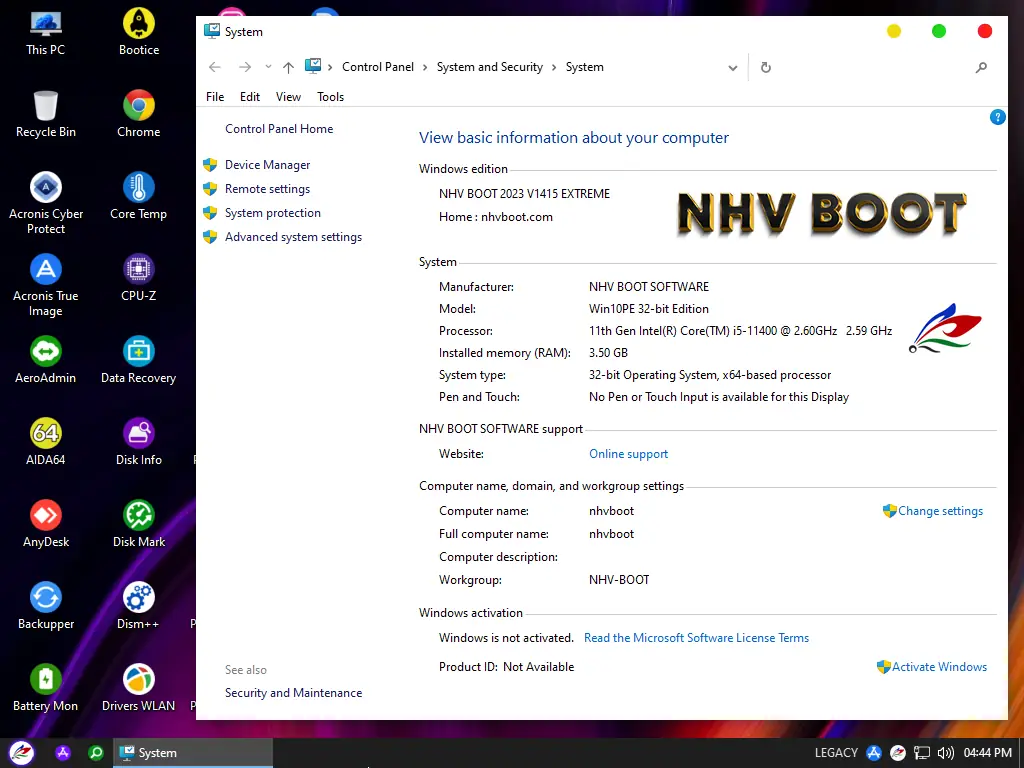This screenshot has height=768, width=1024.
Task: Expand chevron after System and Security breadcrumb
Action: tap(554, 67)
